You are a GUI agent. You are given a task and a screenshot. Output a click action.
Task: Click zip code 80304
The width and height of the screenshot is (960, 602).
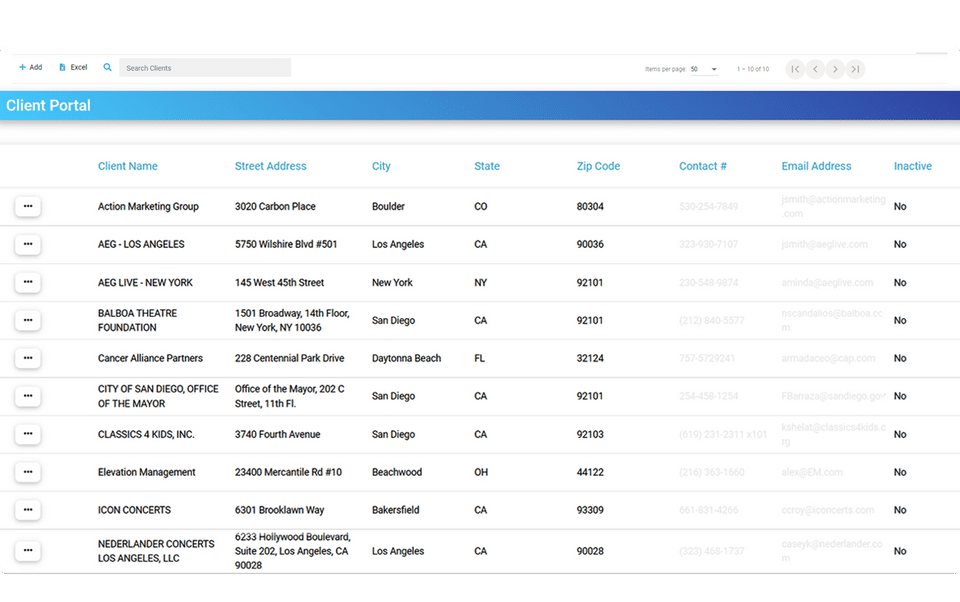pyautogui.click(x=590, y=206)
